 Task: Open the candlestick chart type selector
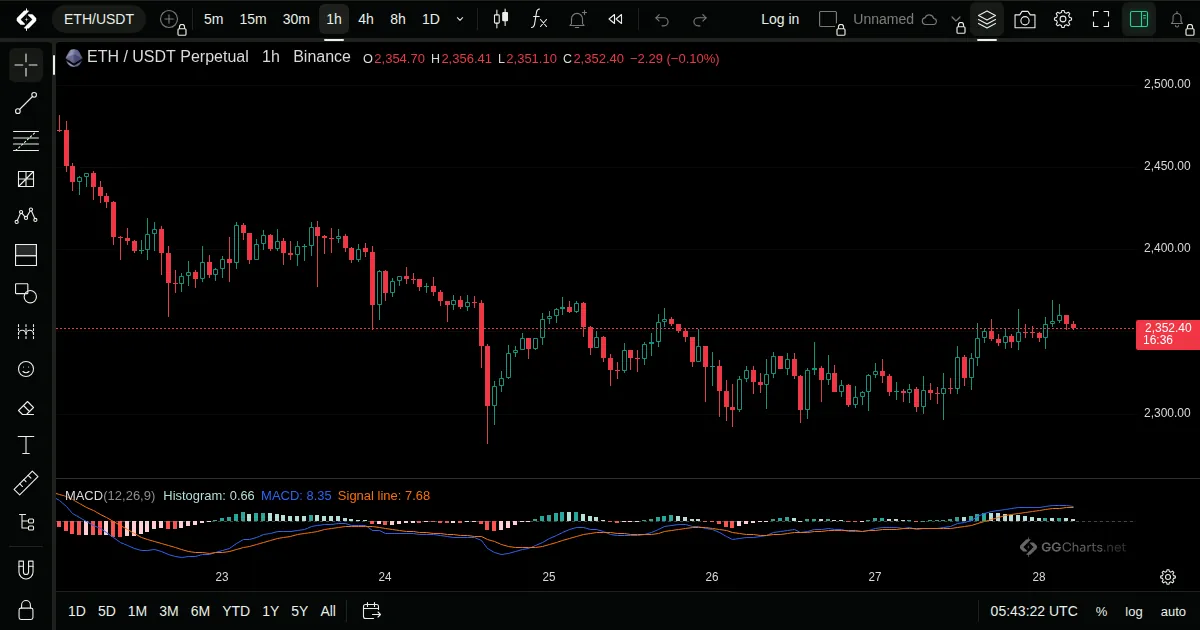click(x=501, y=19)
